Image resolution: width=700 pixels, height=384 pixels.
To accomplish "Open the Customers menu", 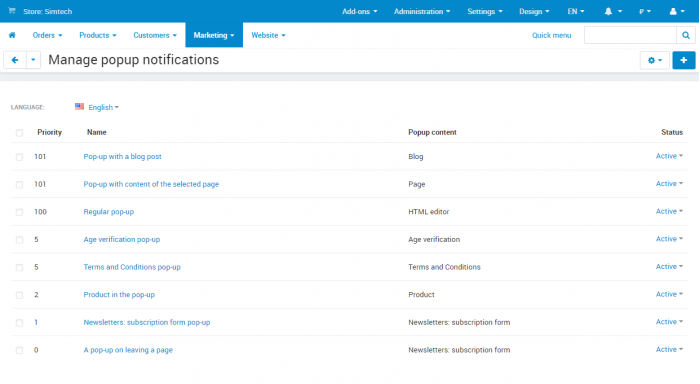I will click(x=155, y=35).
